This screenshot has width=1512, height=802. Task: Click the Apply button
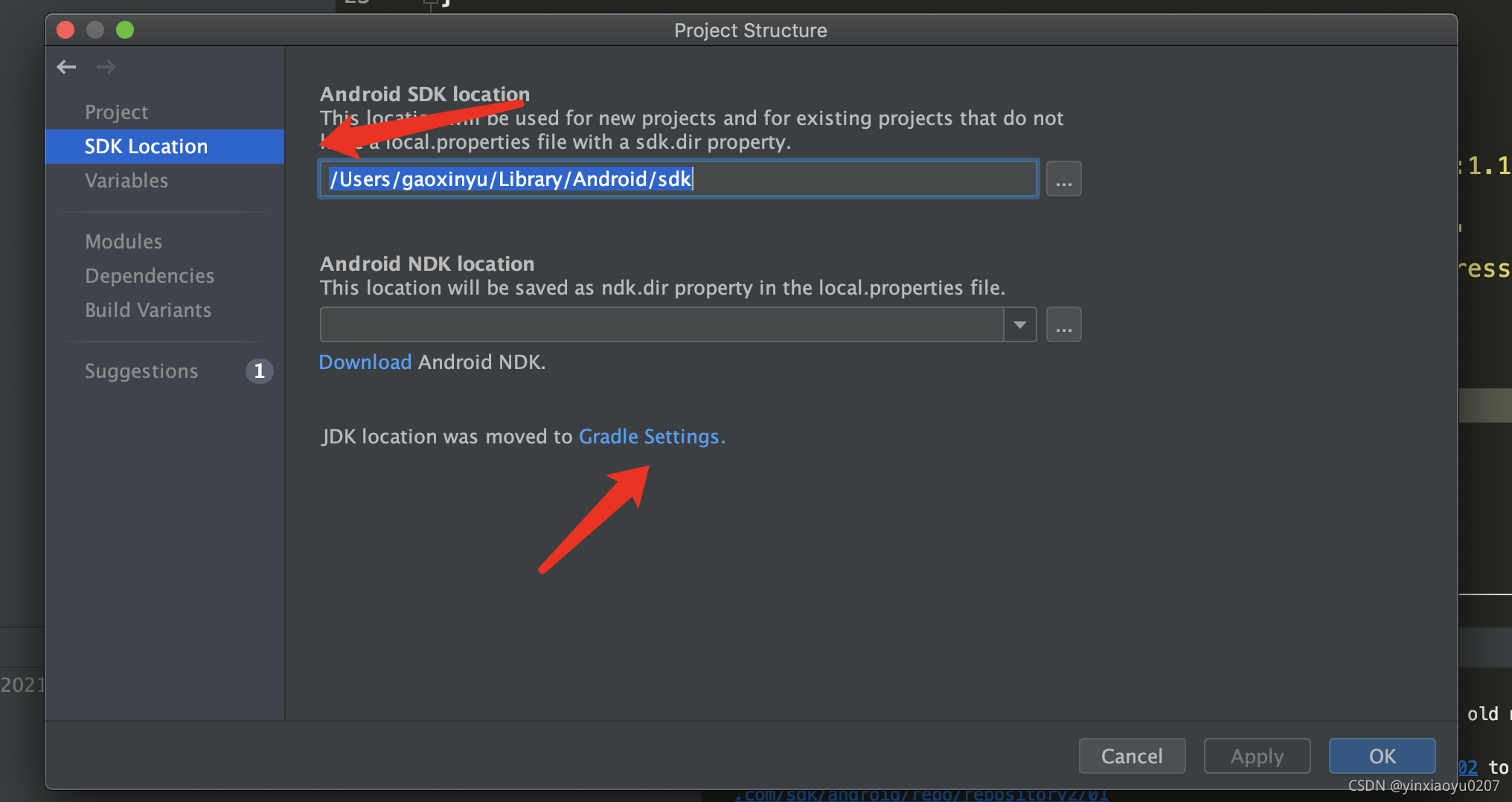(x=1257, y=756)
